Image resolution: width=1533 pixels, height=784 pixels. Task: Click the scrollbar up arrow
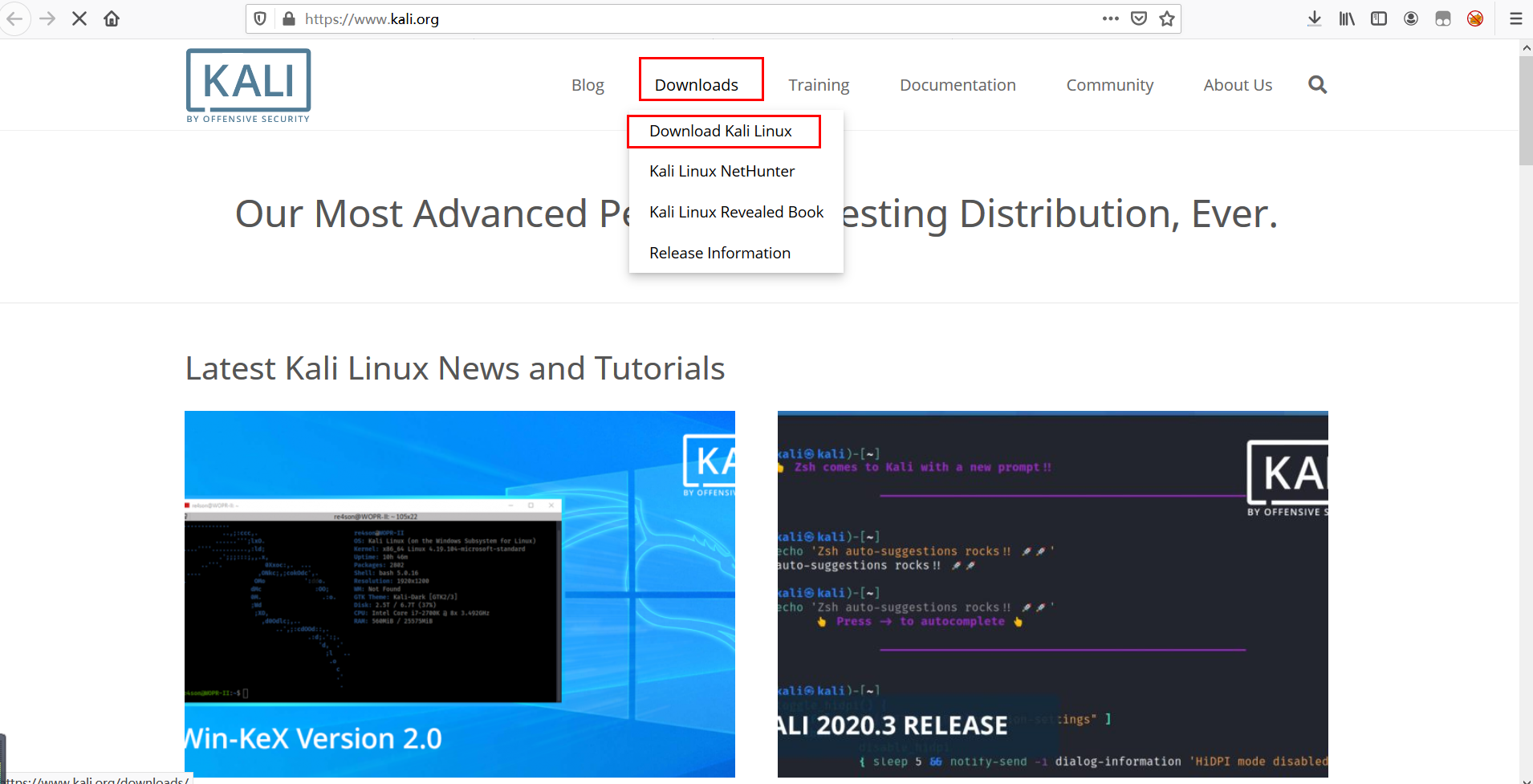pyautogui.click(x=1526, y=47)
